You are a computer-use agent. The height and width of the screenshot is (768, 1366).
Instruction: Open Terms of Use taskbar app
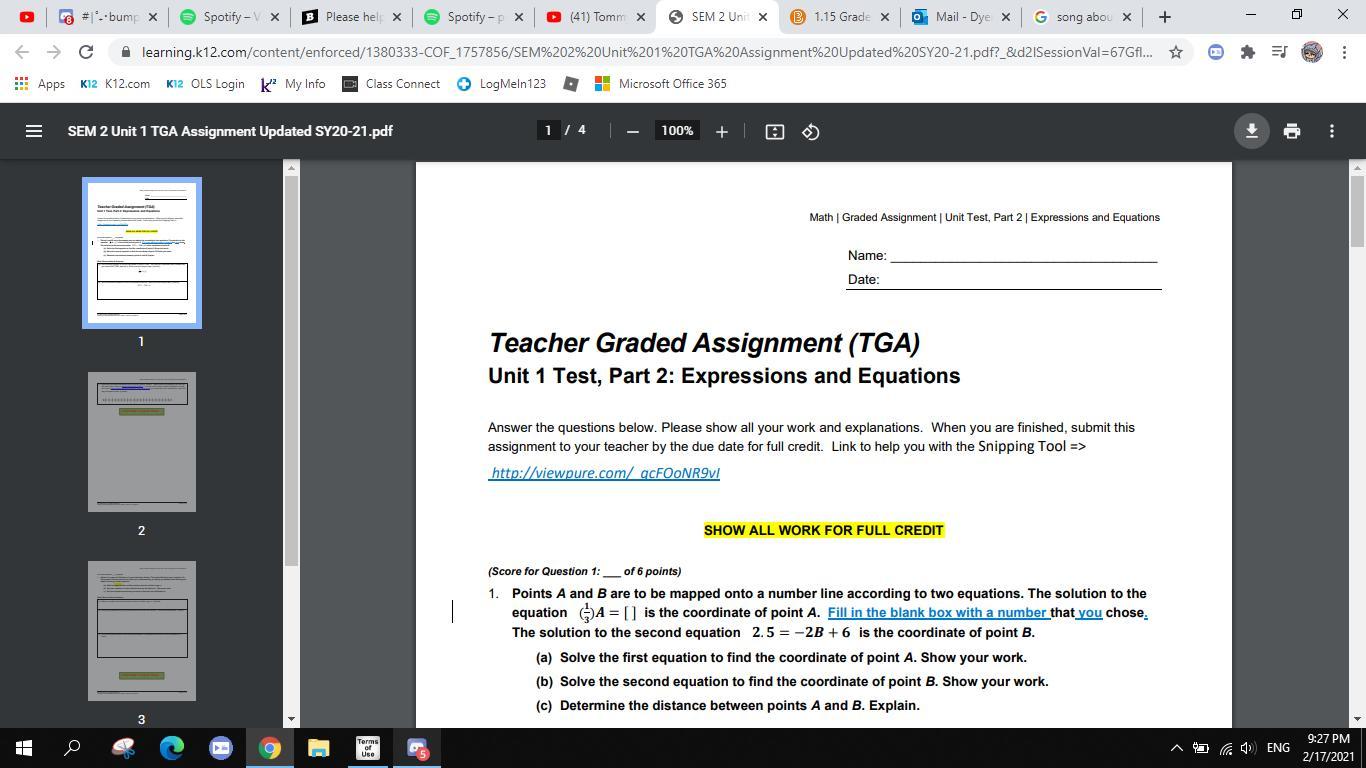(368, 748)
